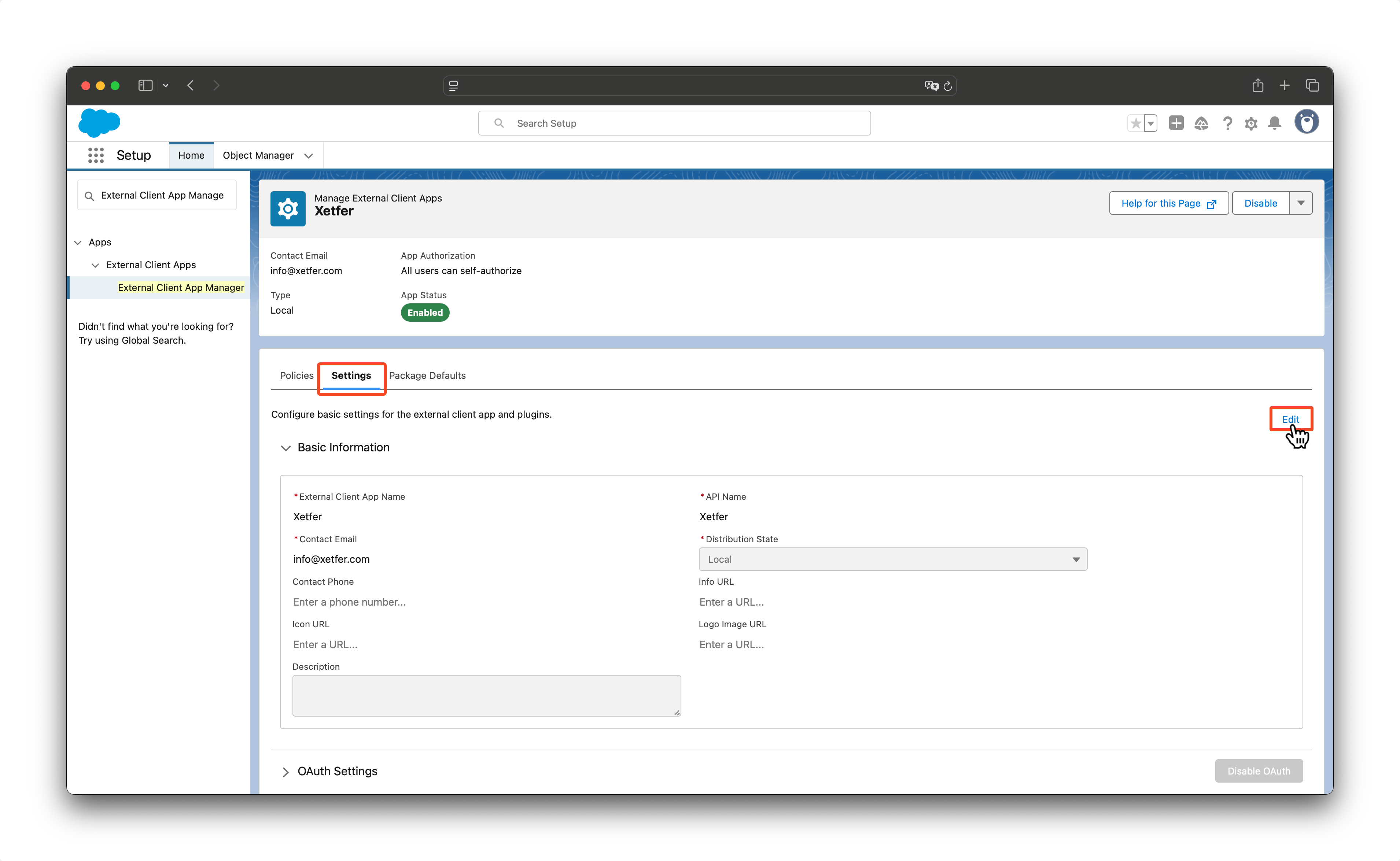The height and width of the screenshot is (861, 1400).
Task: Show the browser tab overview
Action: [1312, 85]
